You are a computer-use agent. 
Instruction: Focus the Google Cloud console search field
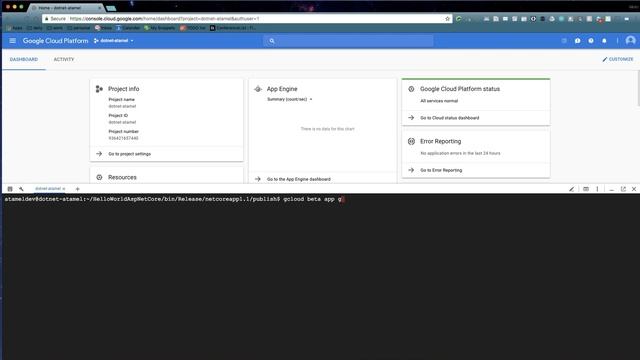(x=349, y=41)
